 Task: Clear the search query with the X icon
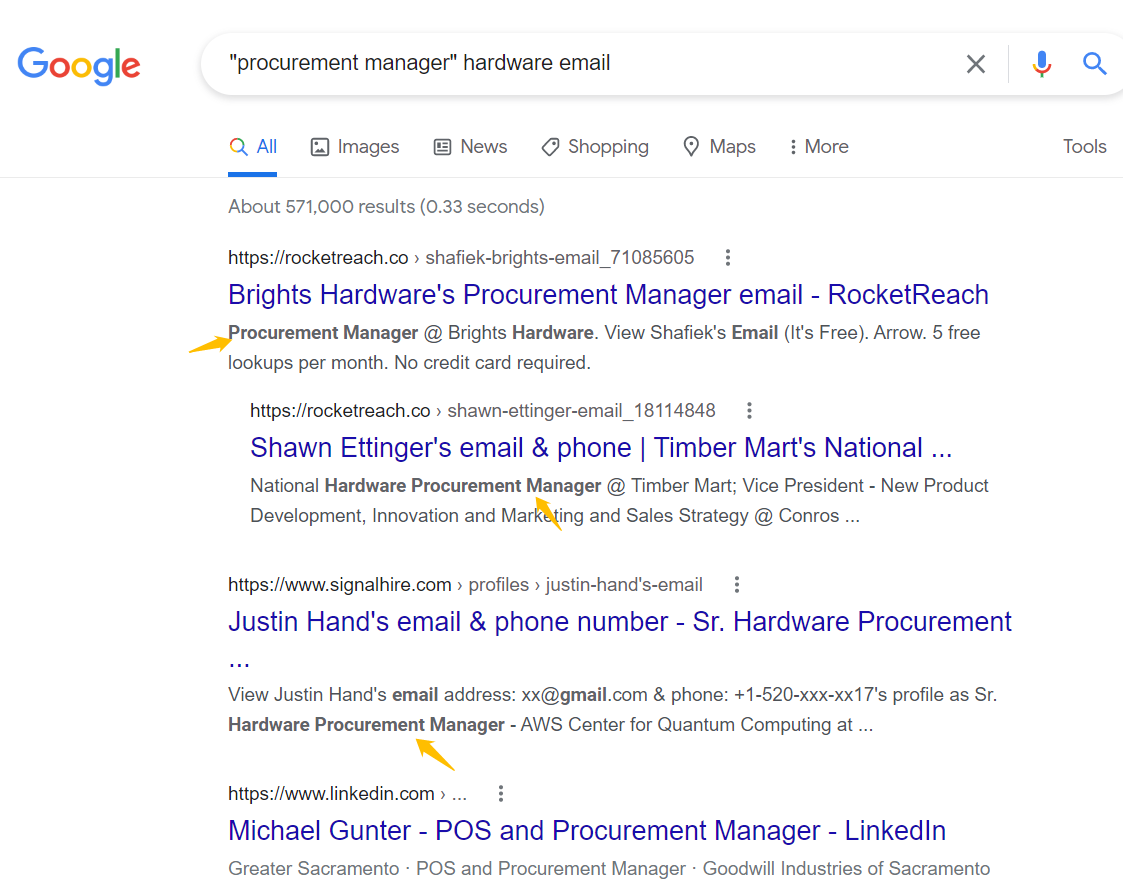coord(975,64)
